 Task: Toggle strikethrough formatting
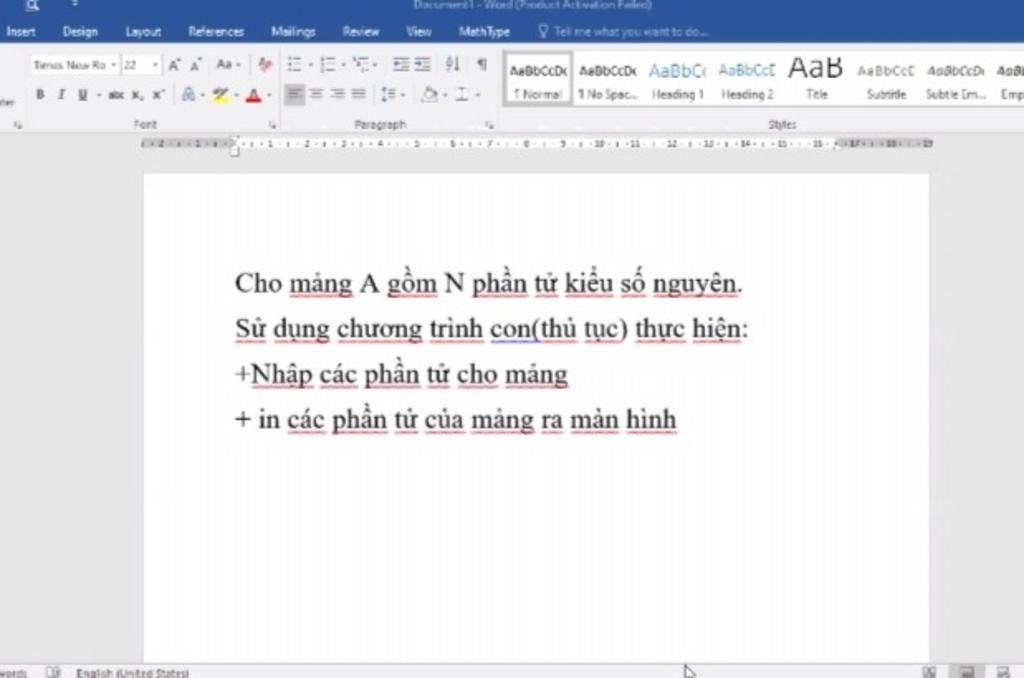point(116,95)
